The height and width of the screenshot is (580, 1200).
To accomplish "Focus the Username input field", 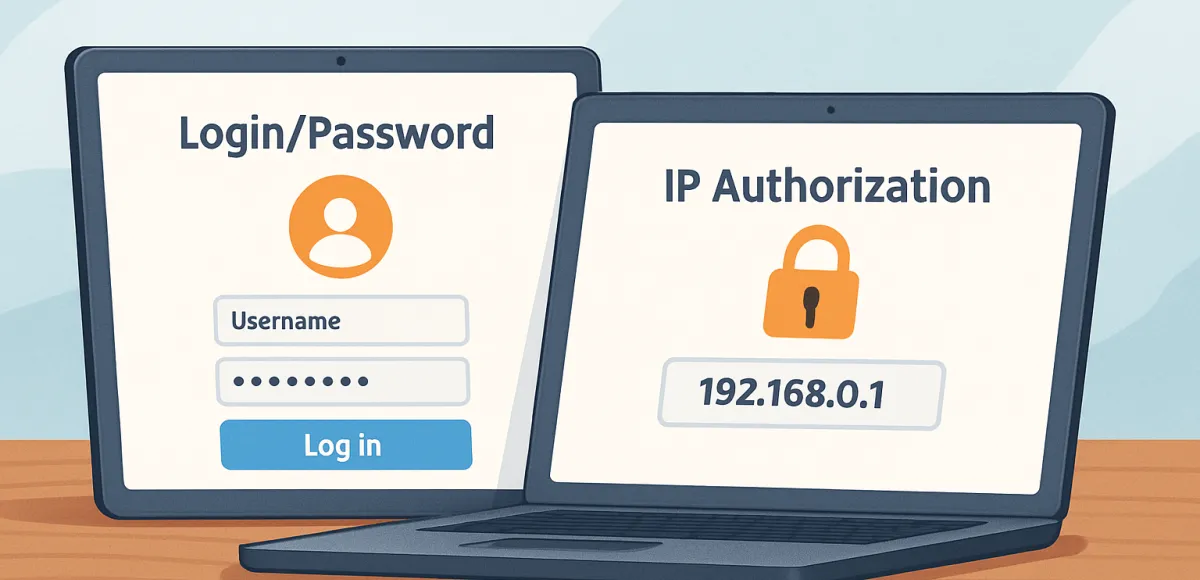I will pyautogui.click(x=342, y=322).
